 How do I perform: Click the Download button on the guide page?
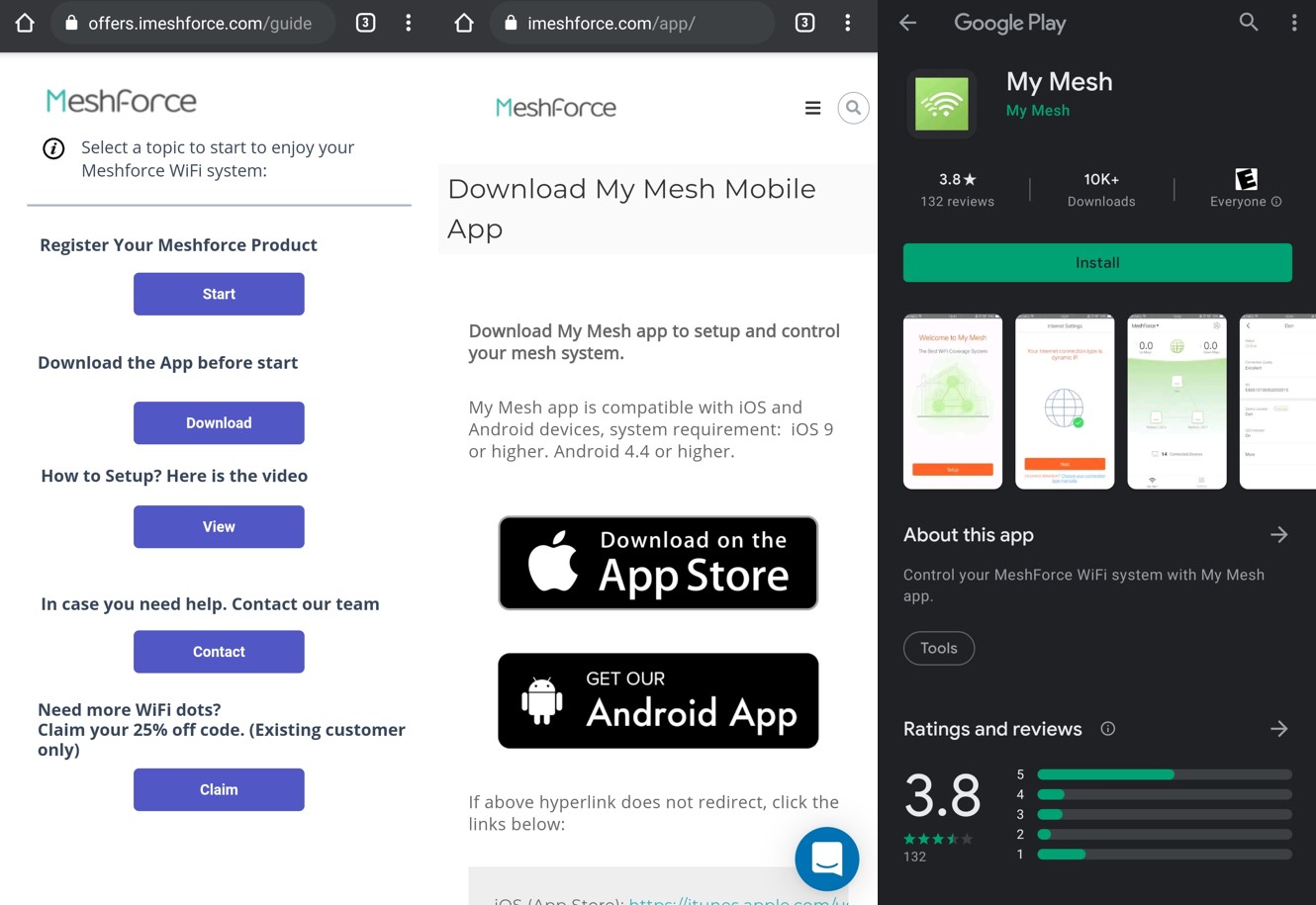tap(219, 422)
